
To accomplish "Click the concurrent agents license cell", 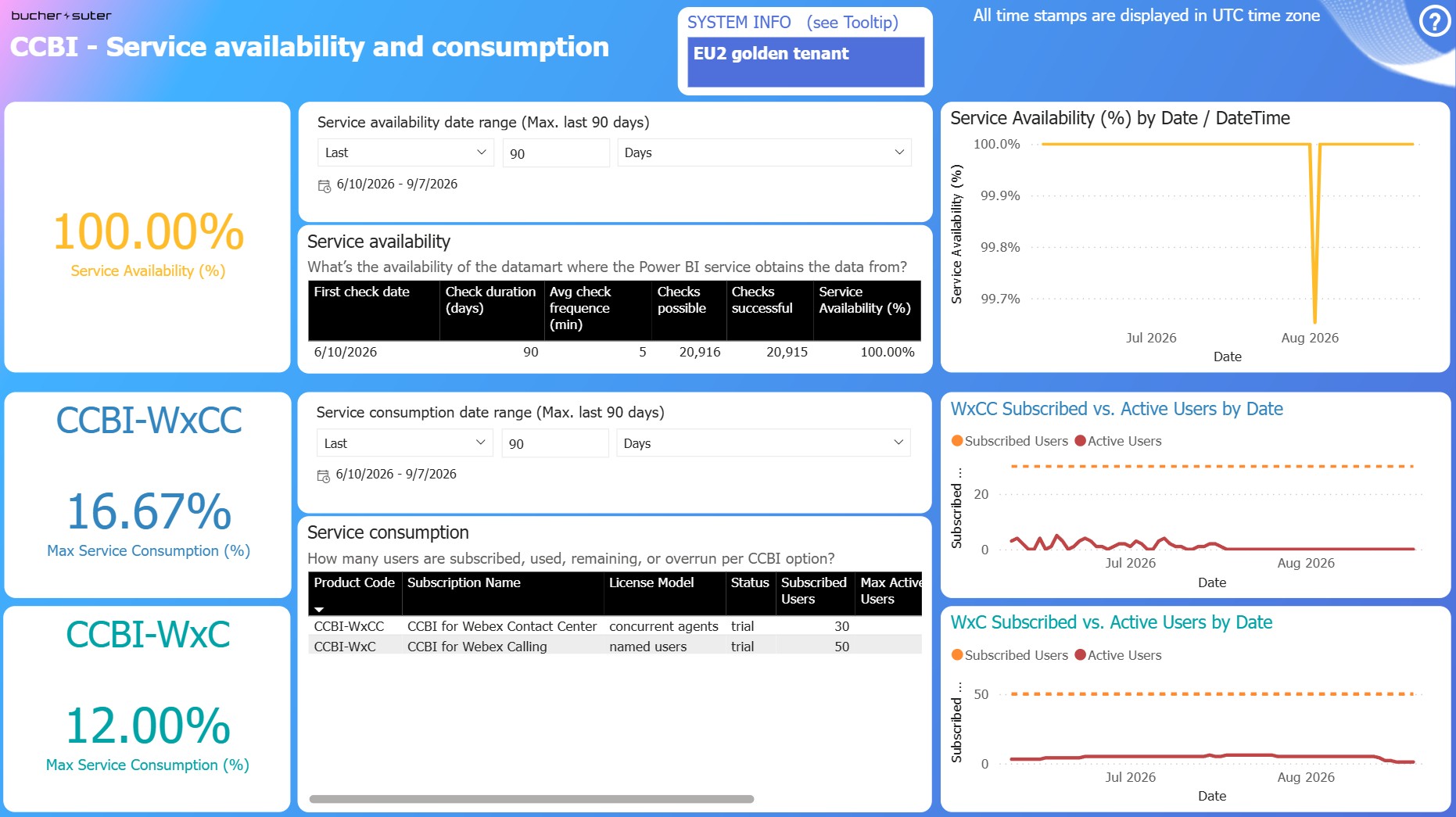I will (664, 626).
